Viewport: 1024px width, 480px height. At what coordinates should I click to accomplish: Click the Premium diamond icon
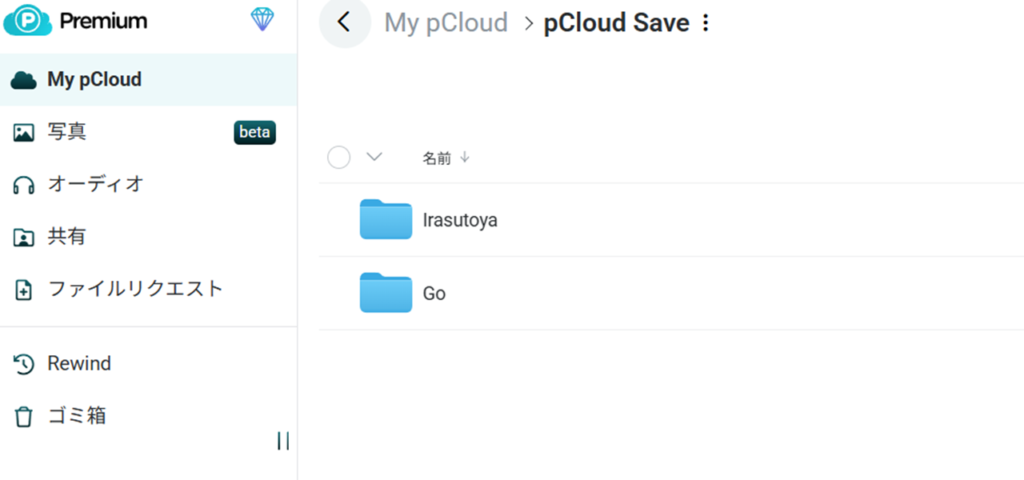coord(262,20)
